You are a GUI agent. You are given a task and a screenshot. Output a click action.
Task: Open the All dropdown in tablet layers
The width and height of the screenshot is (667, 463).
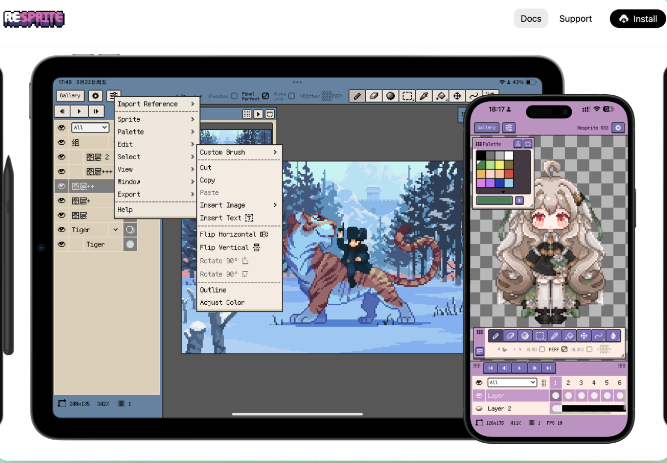coord(89,128)
